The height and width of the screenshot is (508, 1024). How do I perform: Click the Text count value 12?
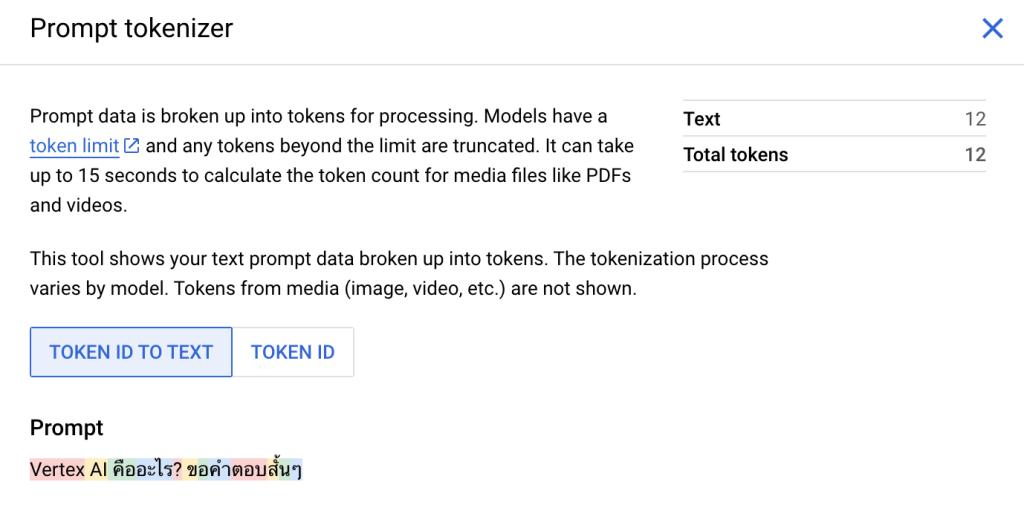coord(976,119)
